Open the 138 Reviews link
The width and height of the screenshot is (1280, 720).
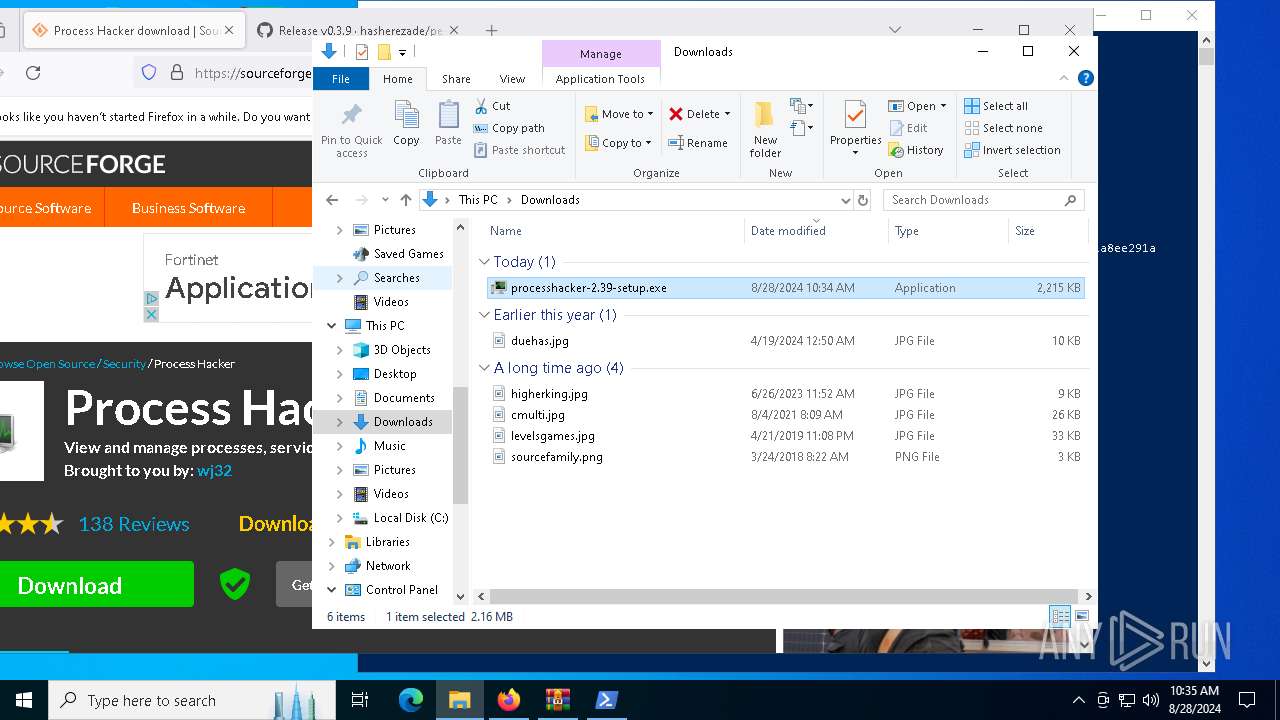pos(134,524)
